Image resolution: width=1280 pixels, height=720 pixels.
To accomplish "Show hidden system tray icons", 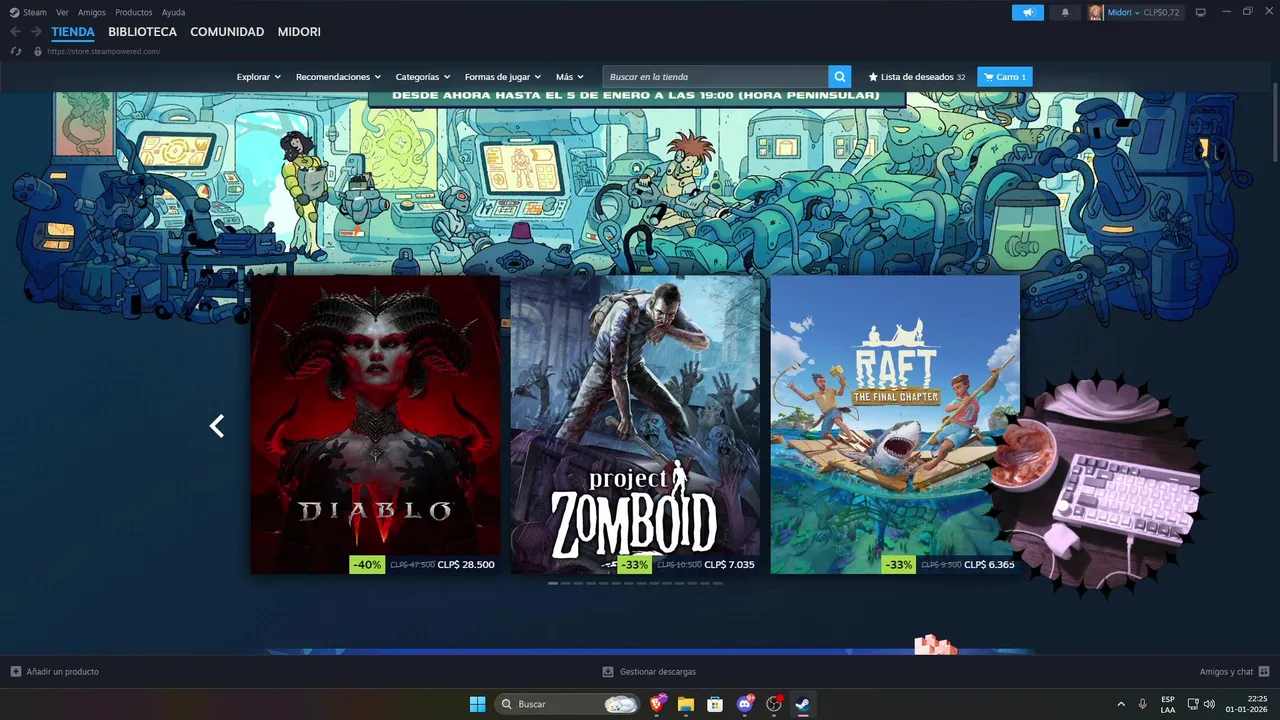I will [x=1121, y=704].
